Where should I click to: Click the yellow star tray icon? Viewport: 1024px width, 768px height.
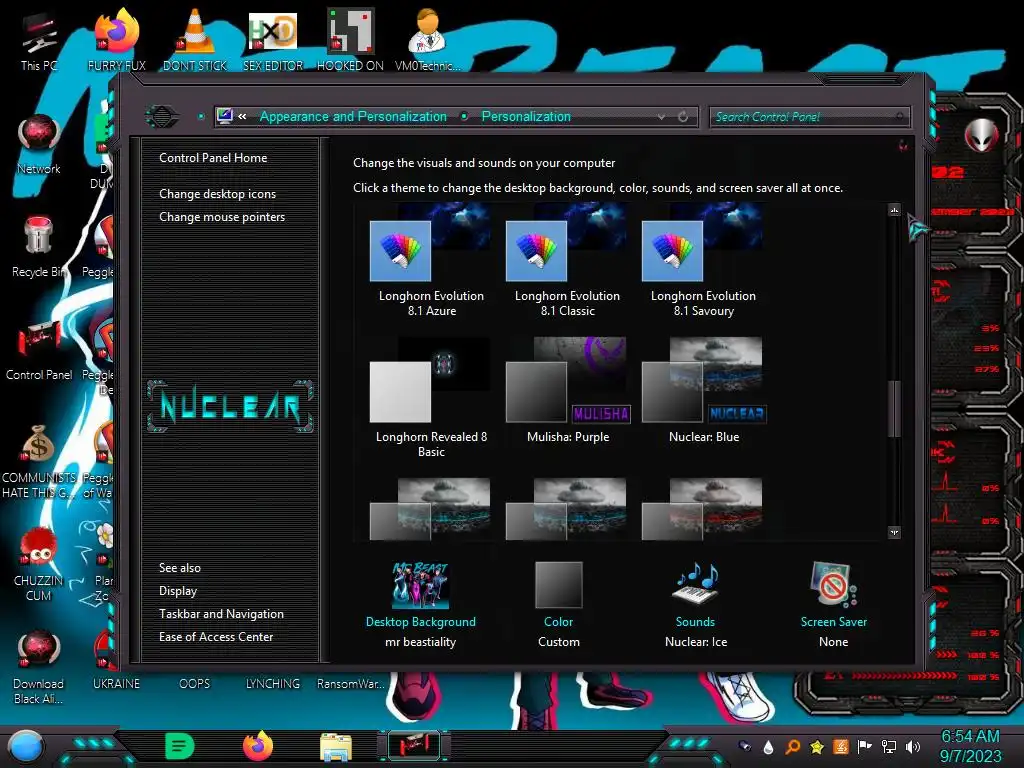pos(817,746)
